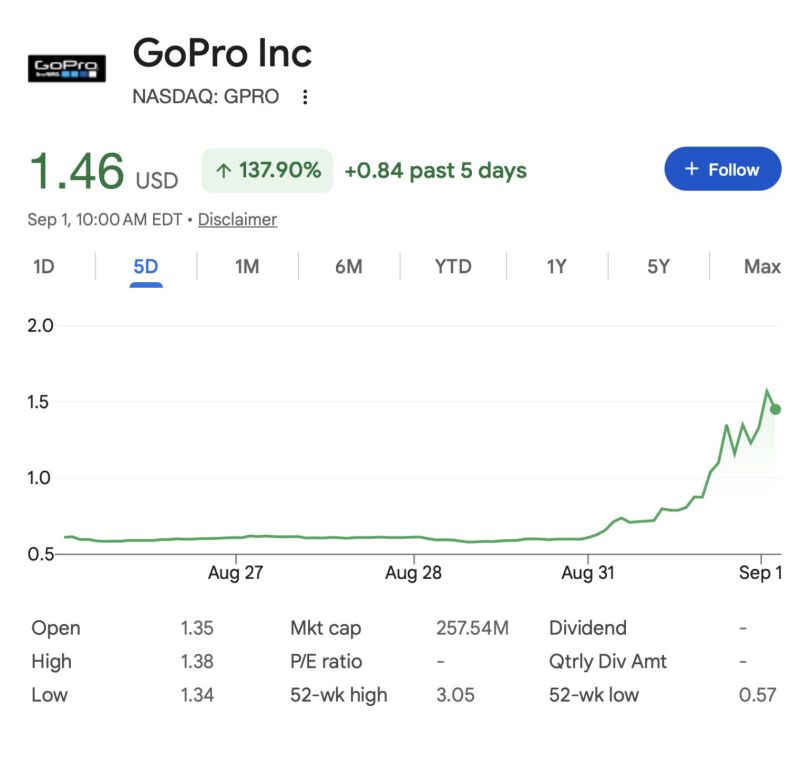Viewport: 800px width, 767px height.
Task: Click the Follow button
Action: 722,169
